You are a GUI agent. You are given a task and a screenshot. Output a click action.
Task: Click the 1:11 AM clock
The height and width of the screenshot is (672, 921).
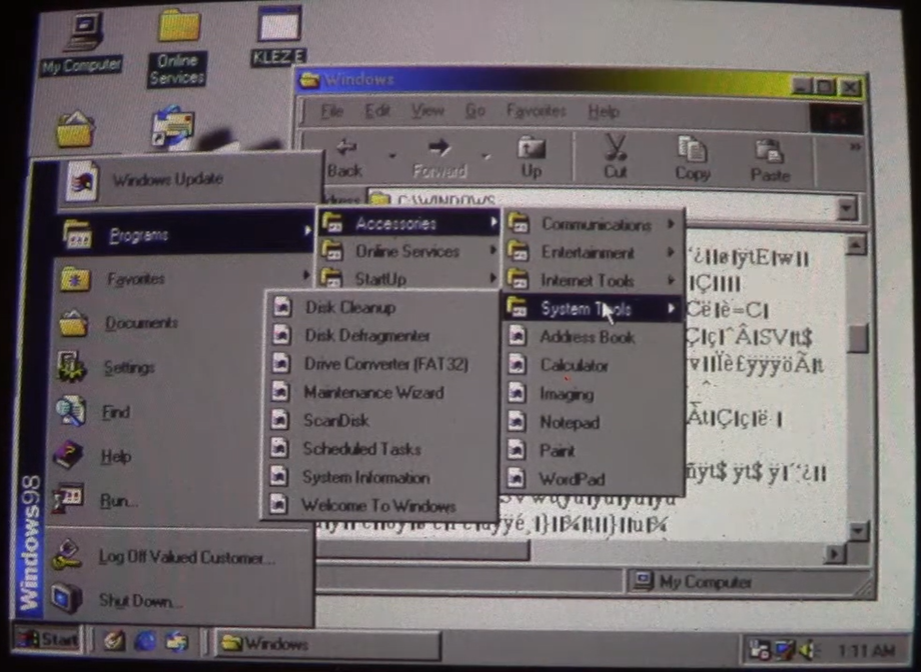click(x=866, y=650)
